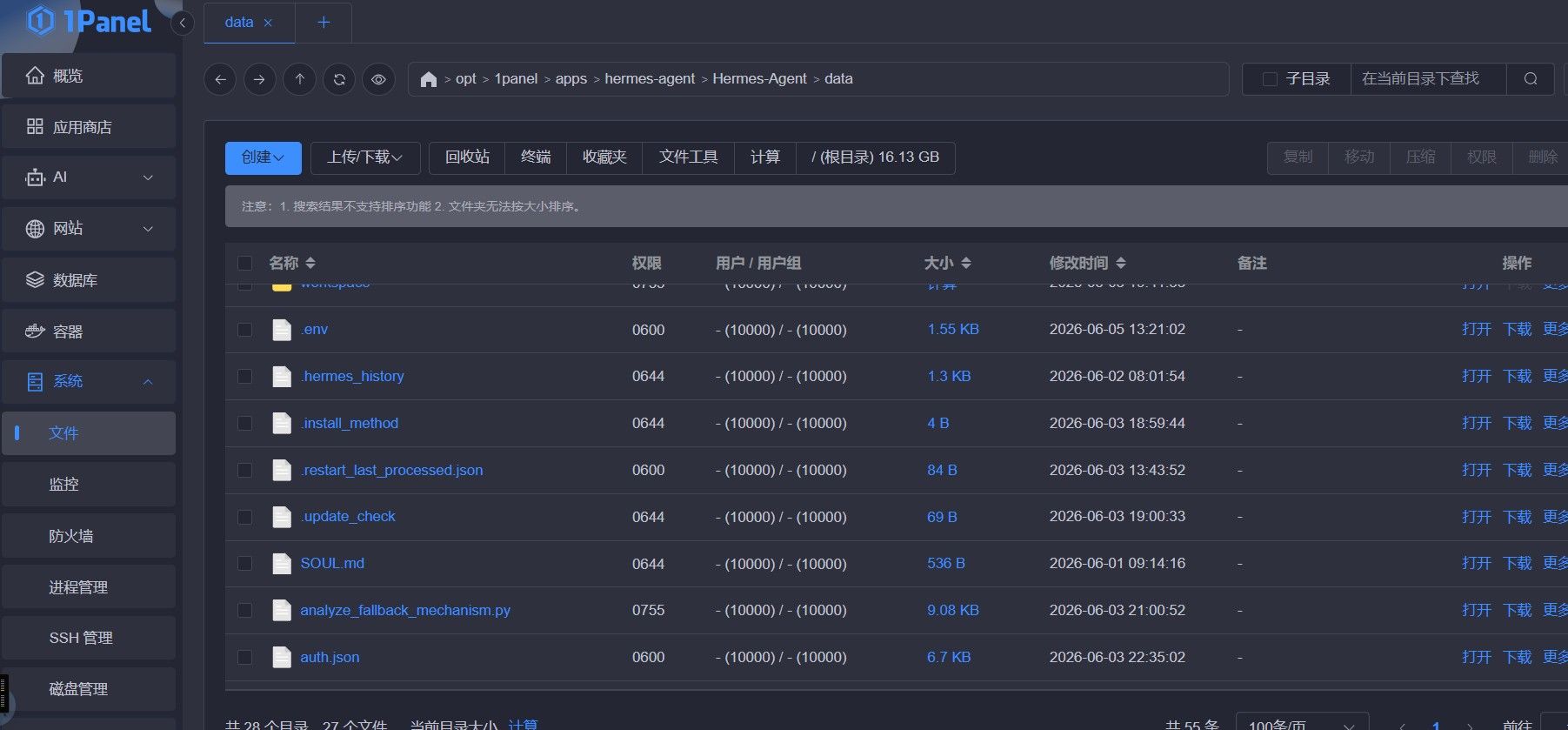Open the 数据库 database section

point(89,280)
